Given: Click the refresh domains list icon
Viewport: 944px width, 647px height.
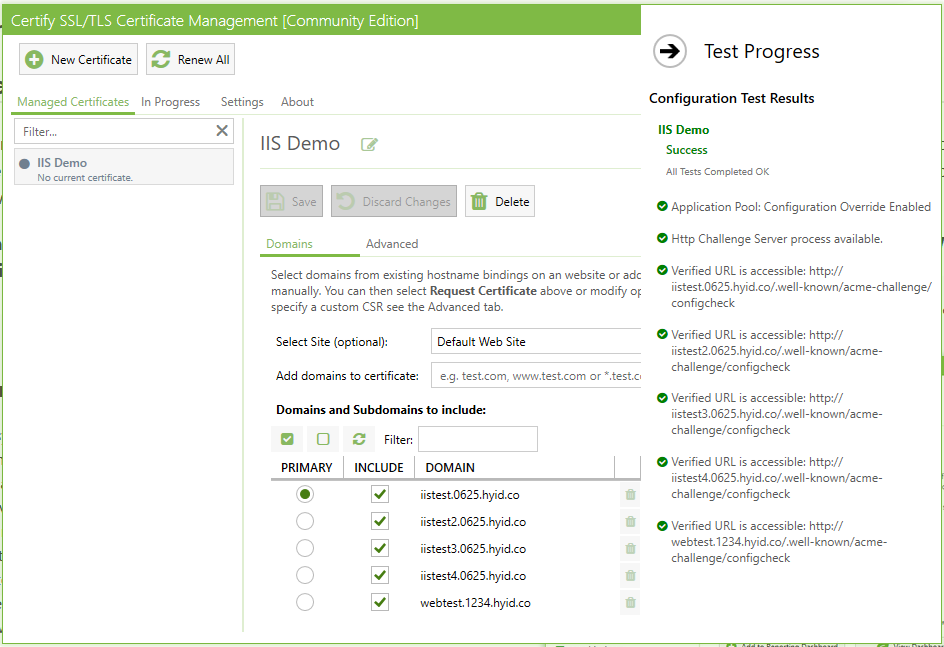Looking at the screenshot, I should click(x=359, y=439).
